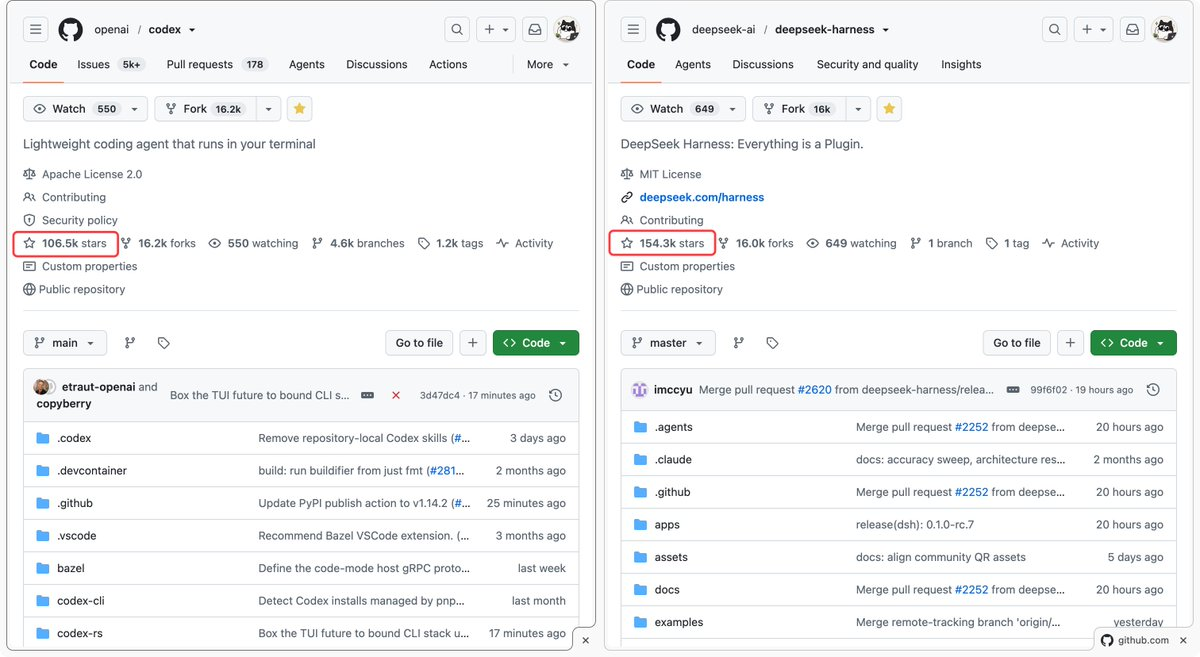Open user avatar menu in deepseek-harness window
Viewport: 1200px width, 657px height.
(1164, 30)
